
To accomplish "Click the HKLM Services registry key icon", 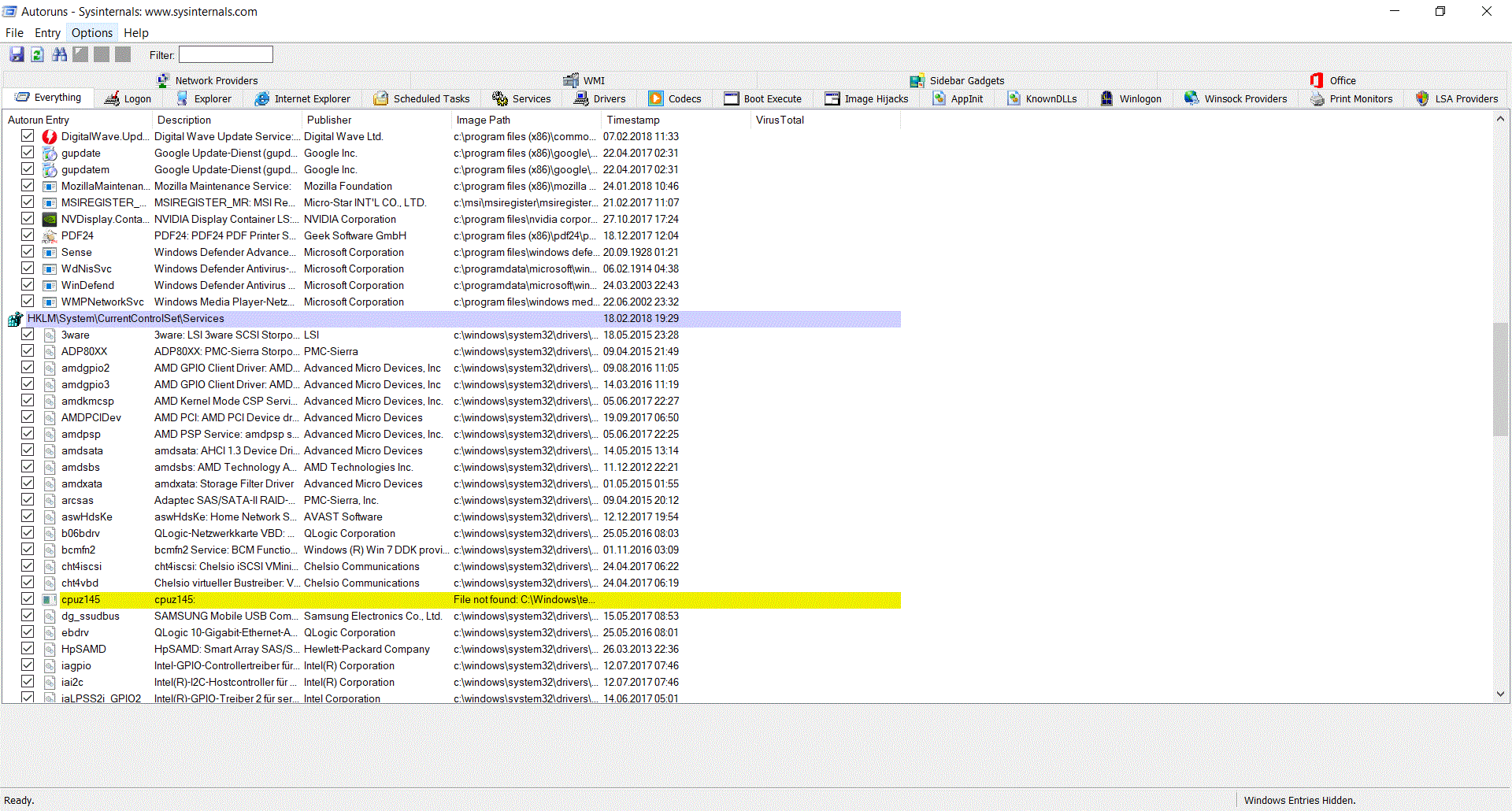I will tap(15, 319).
